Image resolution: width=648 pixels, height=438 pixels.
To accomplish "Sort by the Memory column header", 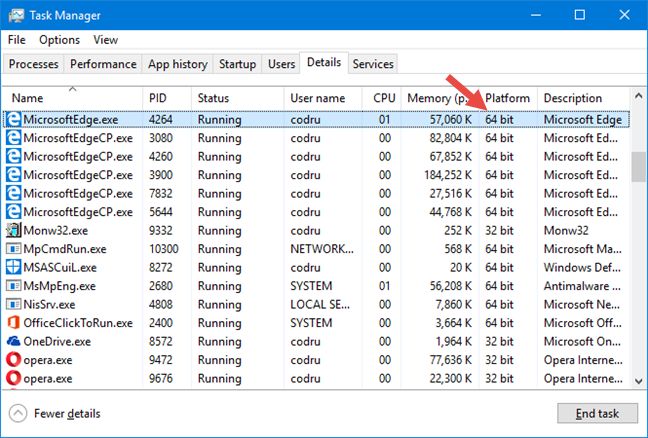I will (x=440, y=98).
